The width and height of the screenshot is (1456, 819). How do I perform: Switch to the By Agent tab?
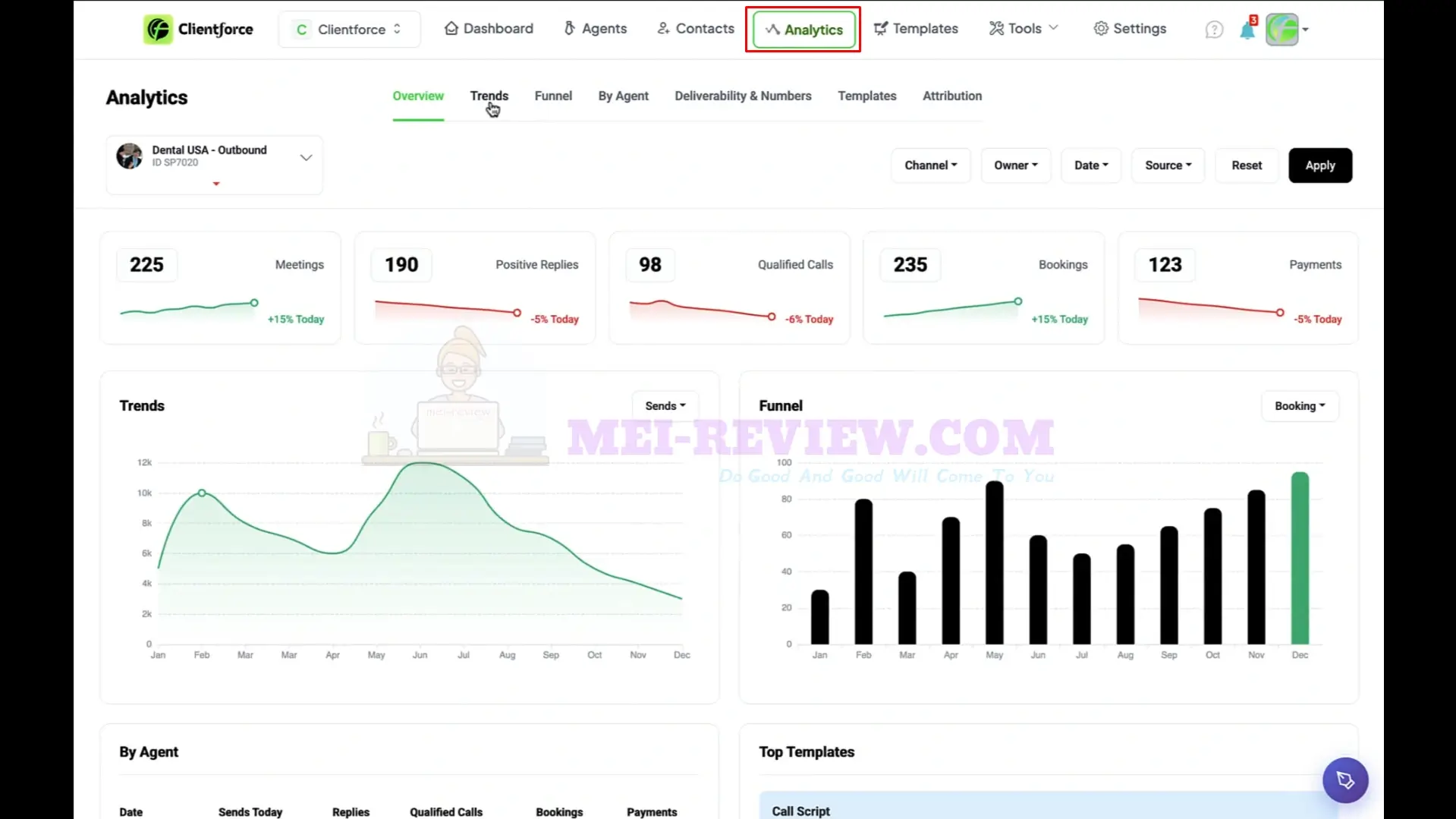[x=623, y=96]
